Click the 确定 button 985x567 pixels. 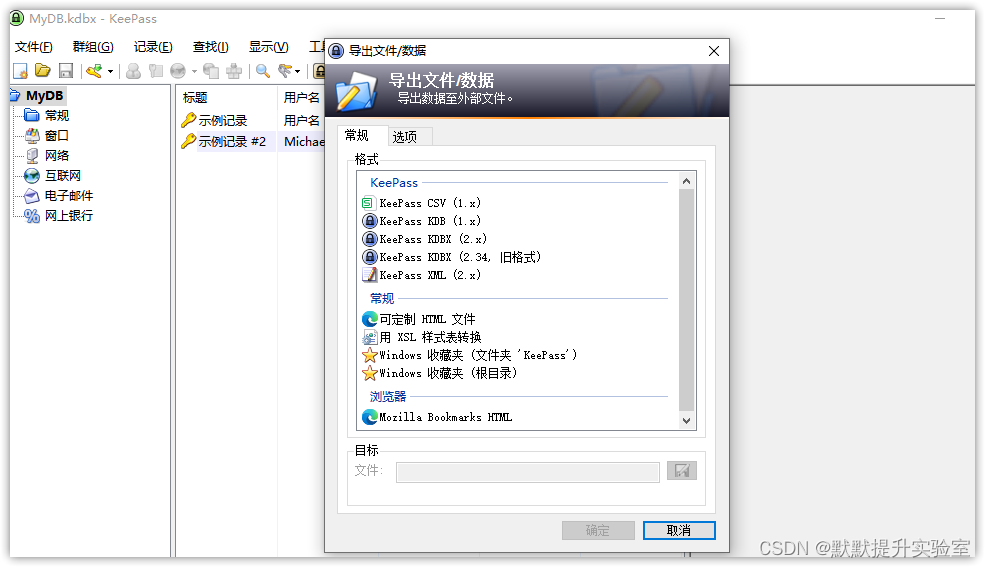(x=598, y=531)
